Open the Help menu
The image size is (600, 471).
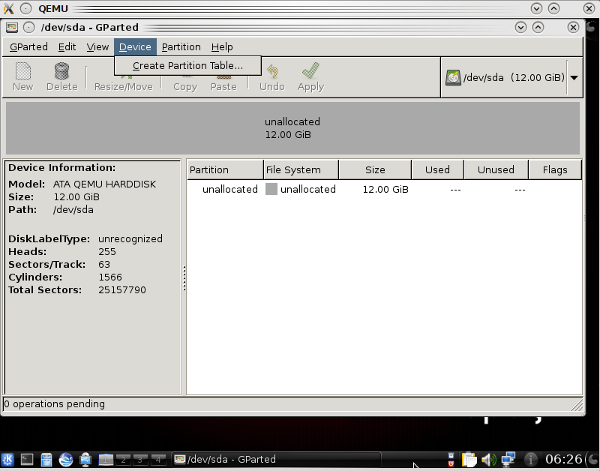[222, 47]
